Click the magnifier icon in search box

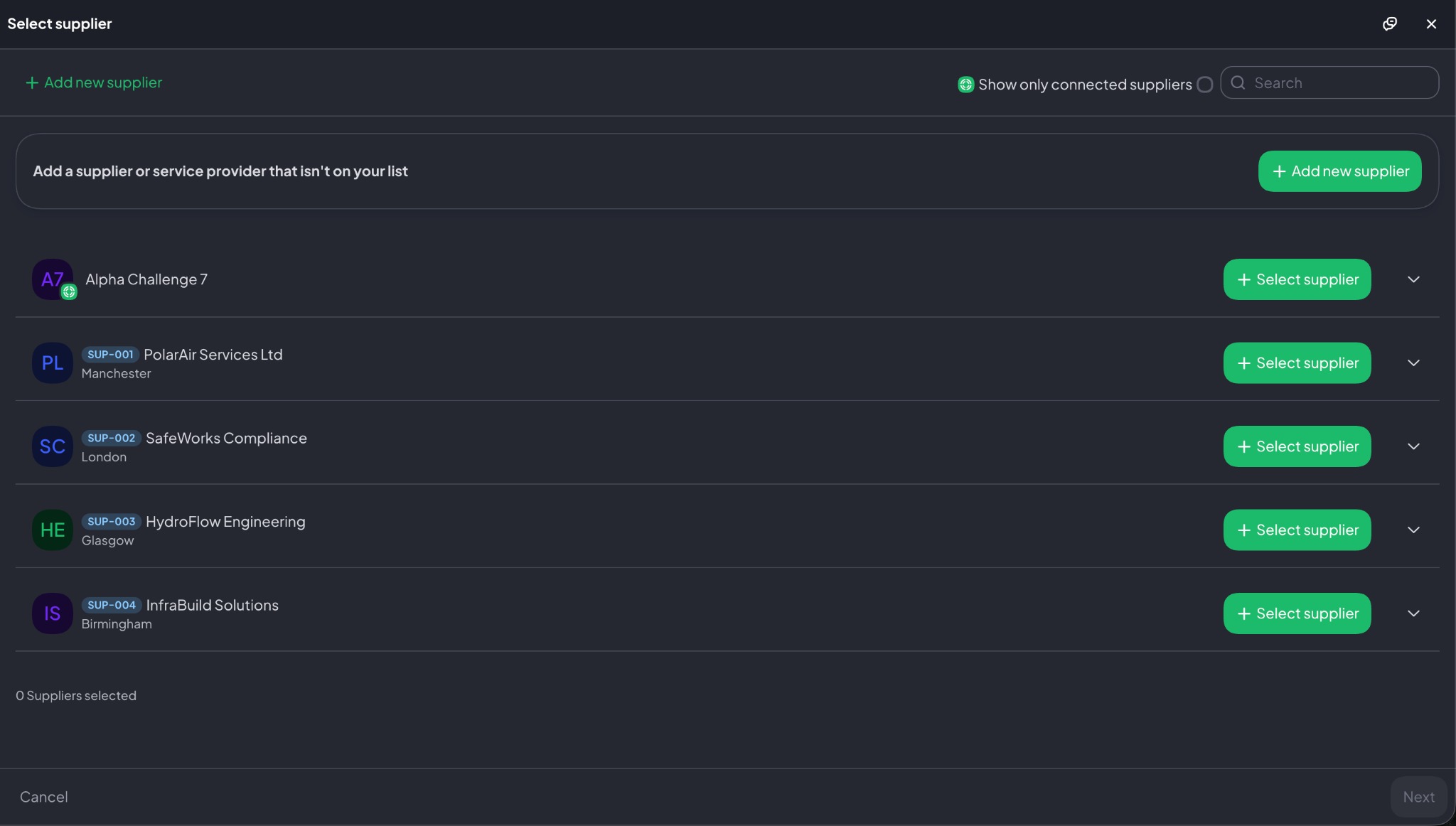[1238, 82]
